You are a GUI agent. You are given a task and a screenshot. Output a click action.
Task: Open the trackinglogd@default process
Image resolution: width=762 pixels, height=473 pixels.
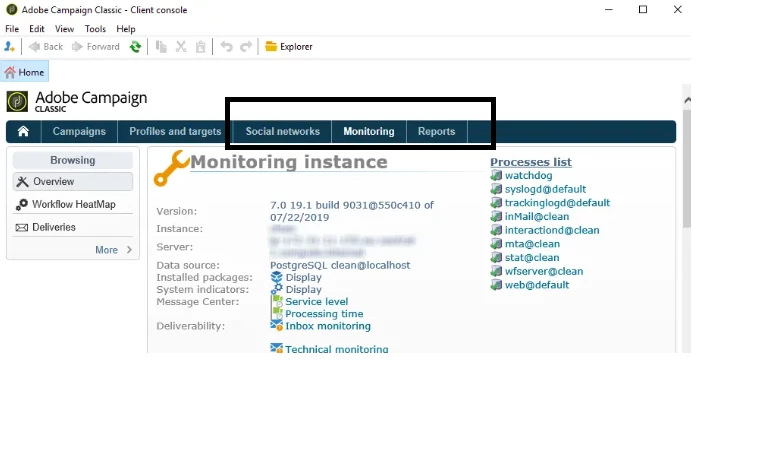click(557, 203)
